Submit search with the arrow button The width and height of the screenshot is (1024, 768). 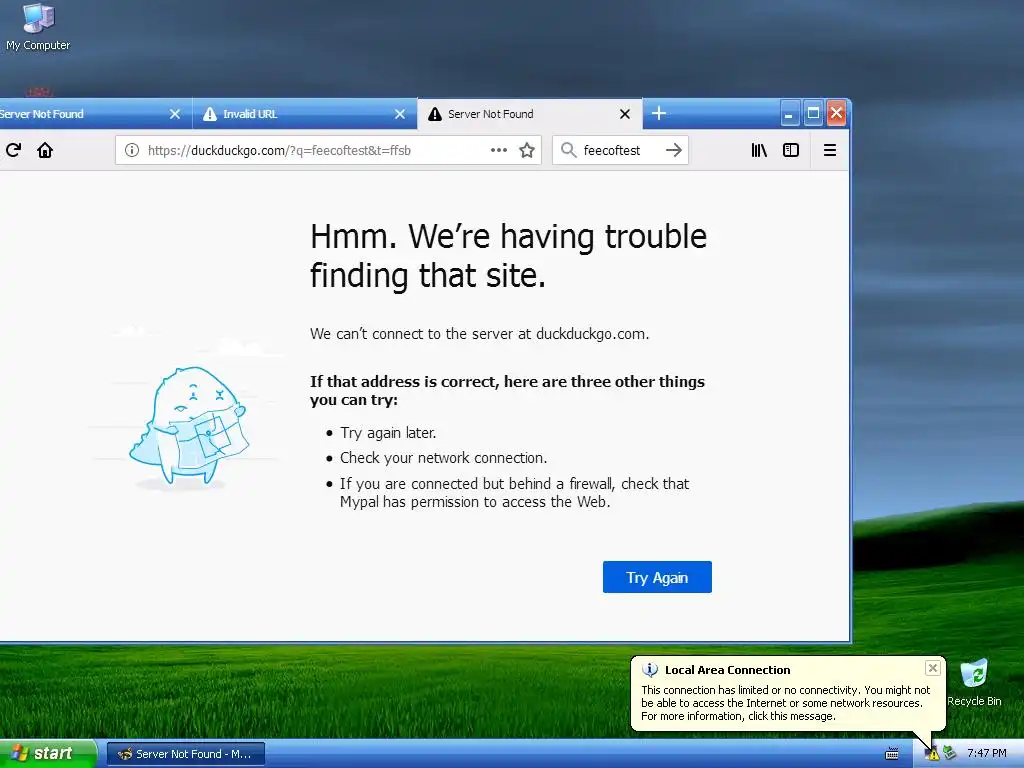pos(674,150)
